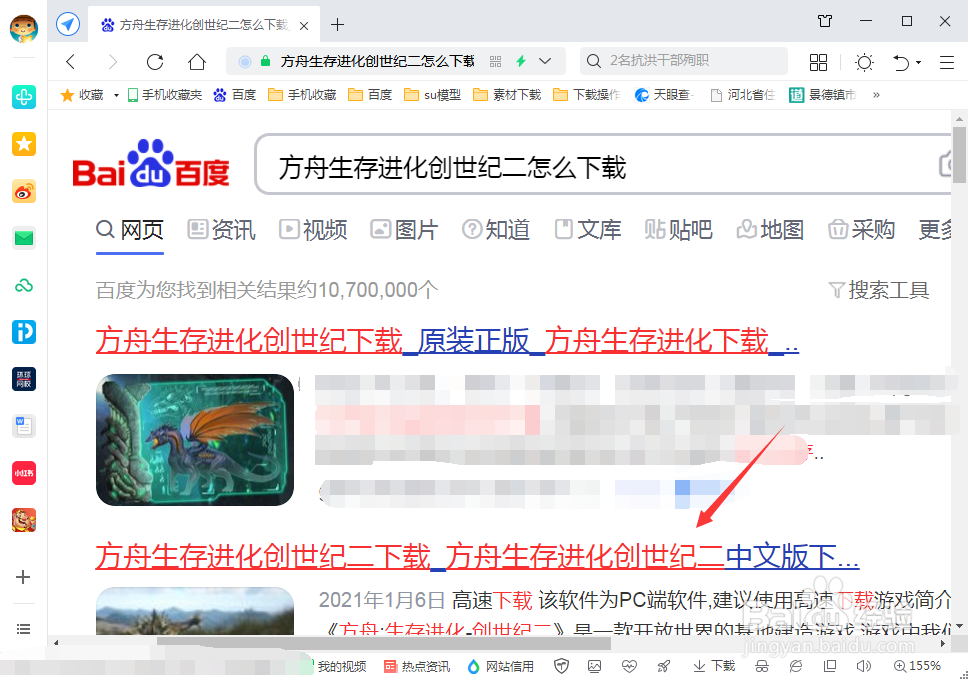Open the 搜索工具 filter dropdown
Screen dimensions: 968x679
[878, 290]
